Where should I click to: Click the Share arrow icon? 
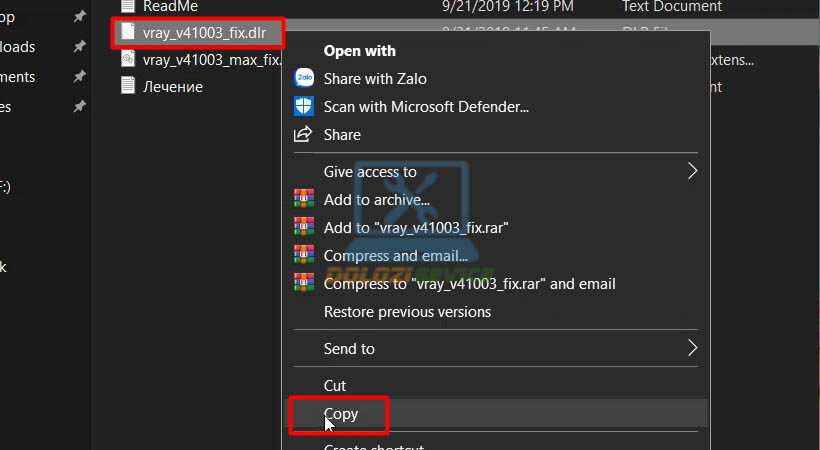pyautogui.click(x=303, y=134)
